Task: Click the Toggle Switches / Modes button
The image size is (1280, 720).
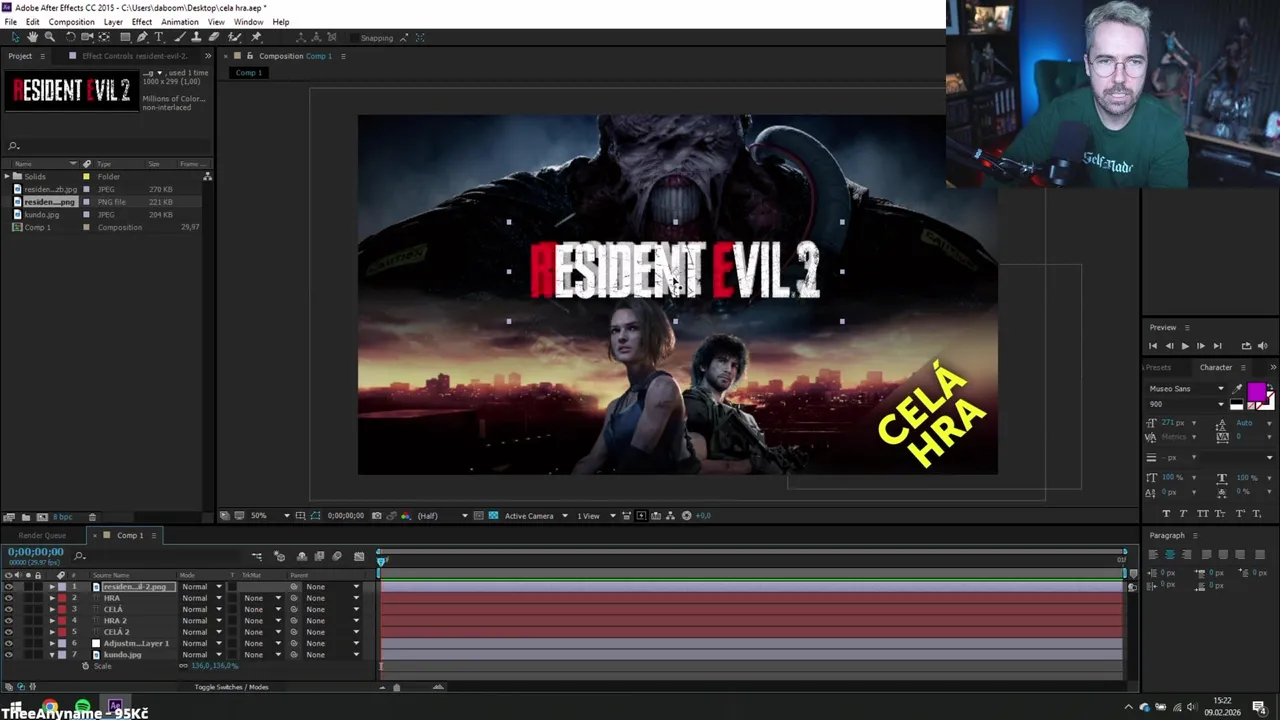Action: 231,687
